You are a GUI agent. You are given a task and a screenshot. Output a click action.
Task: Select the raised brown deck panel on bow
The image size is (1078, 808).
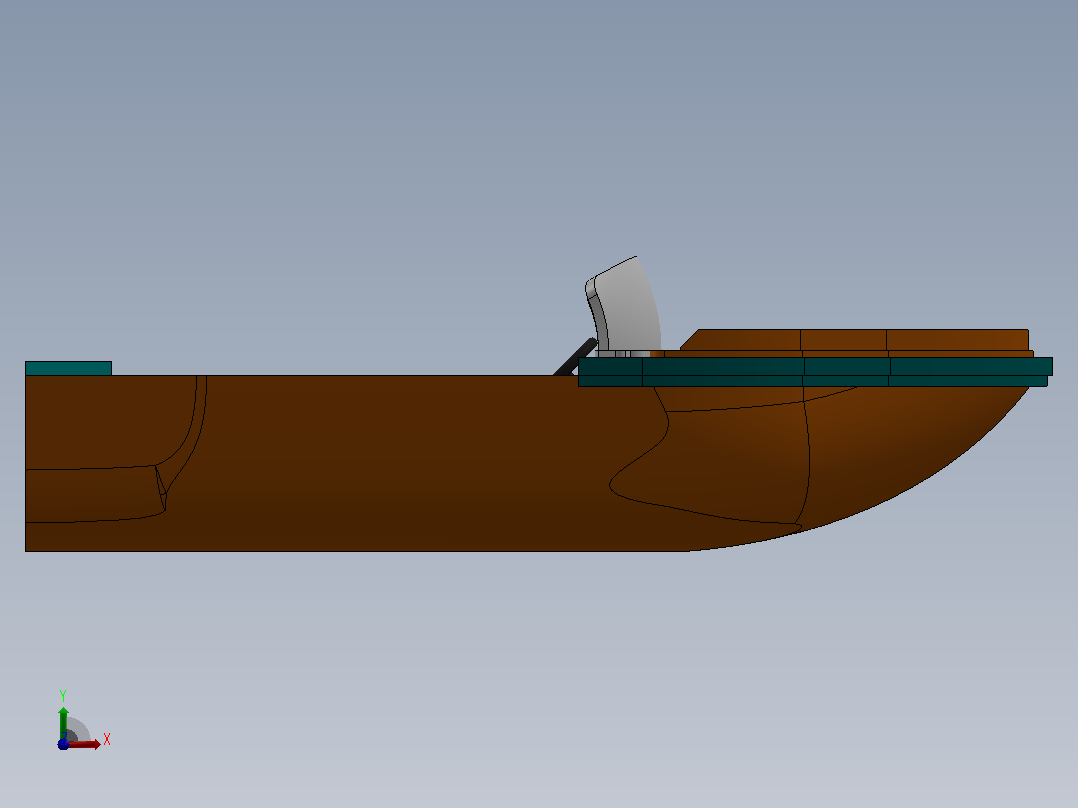coord(856,340)
